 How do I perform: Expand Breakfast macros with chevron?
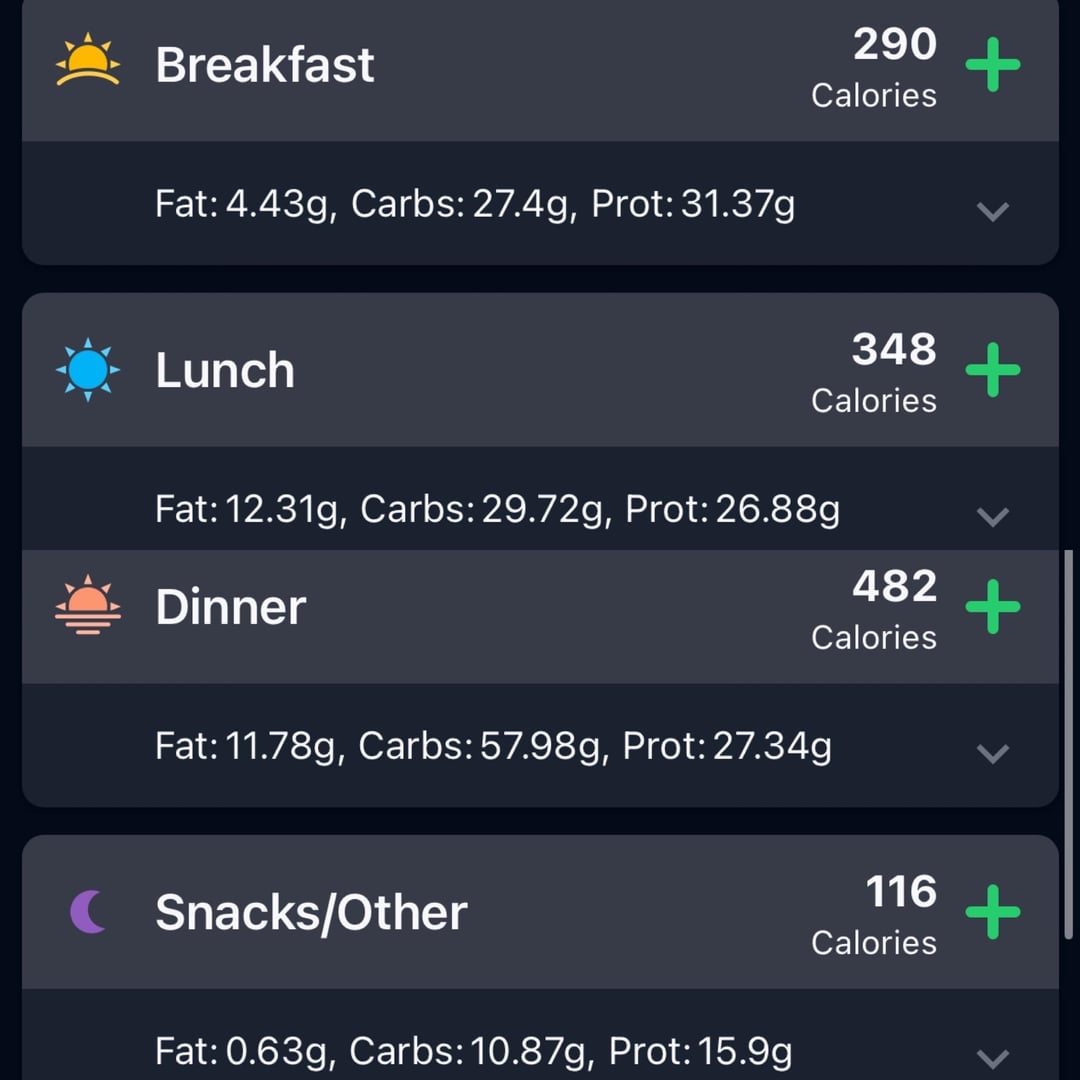coord(993,211)
